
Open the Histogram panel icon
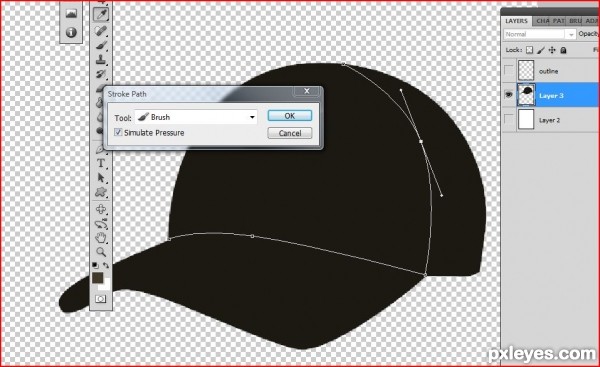[x=71, y=14]
